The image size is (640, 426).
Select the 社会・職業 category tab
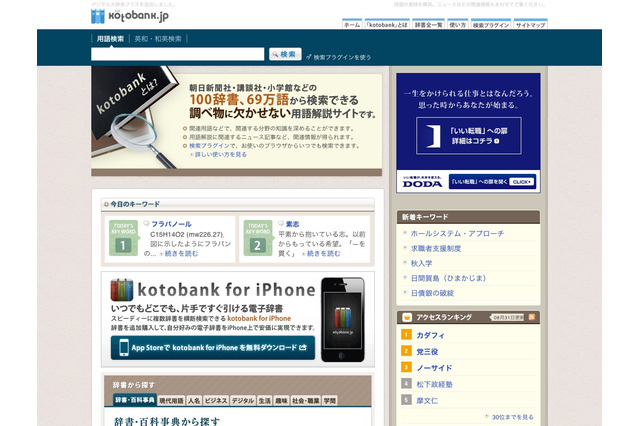[305, 401]
